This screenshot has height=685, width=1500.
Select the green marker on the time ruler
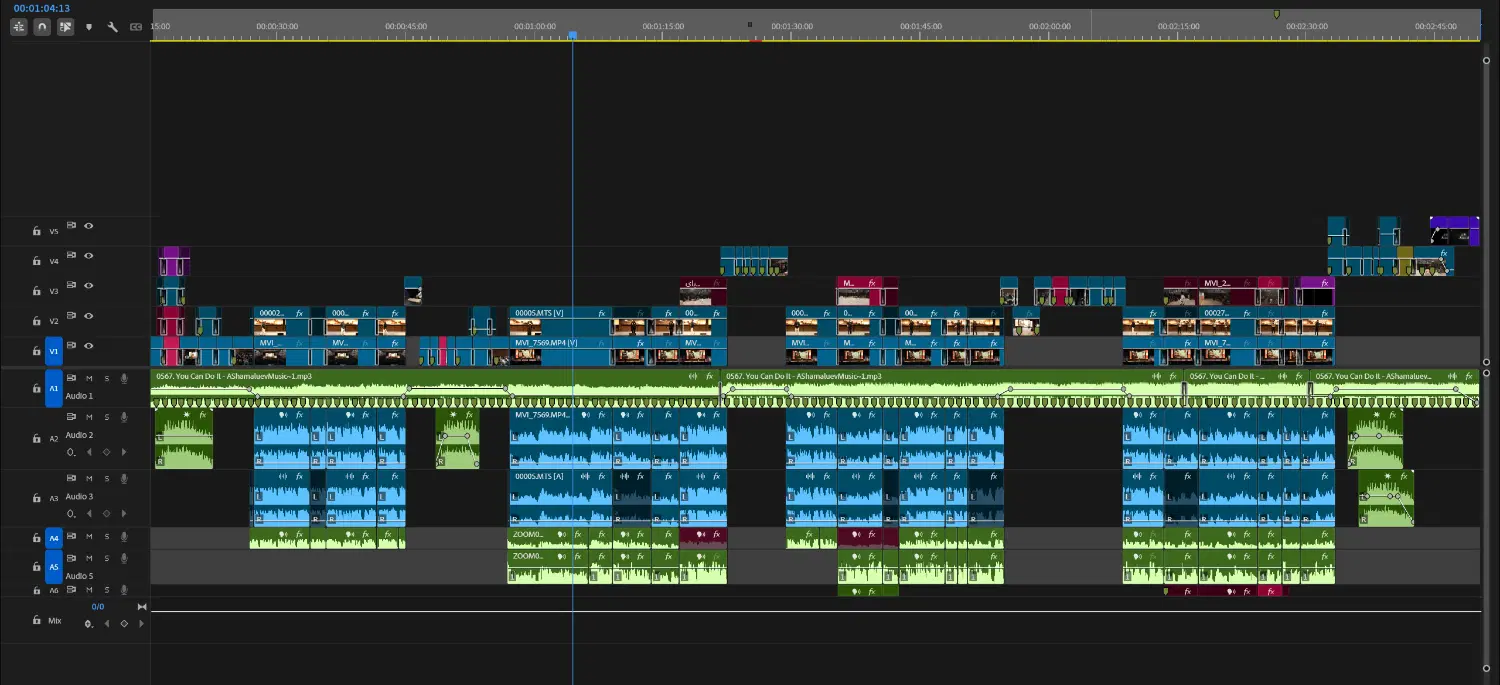(1276, 14)
